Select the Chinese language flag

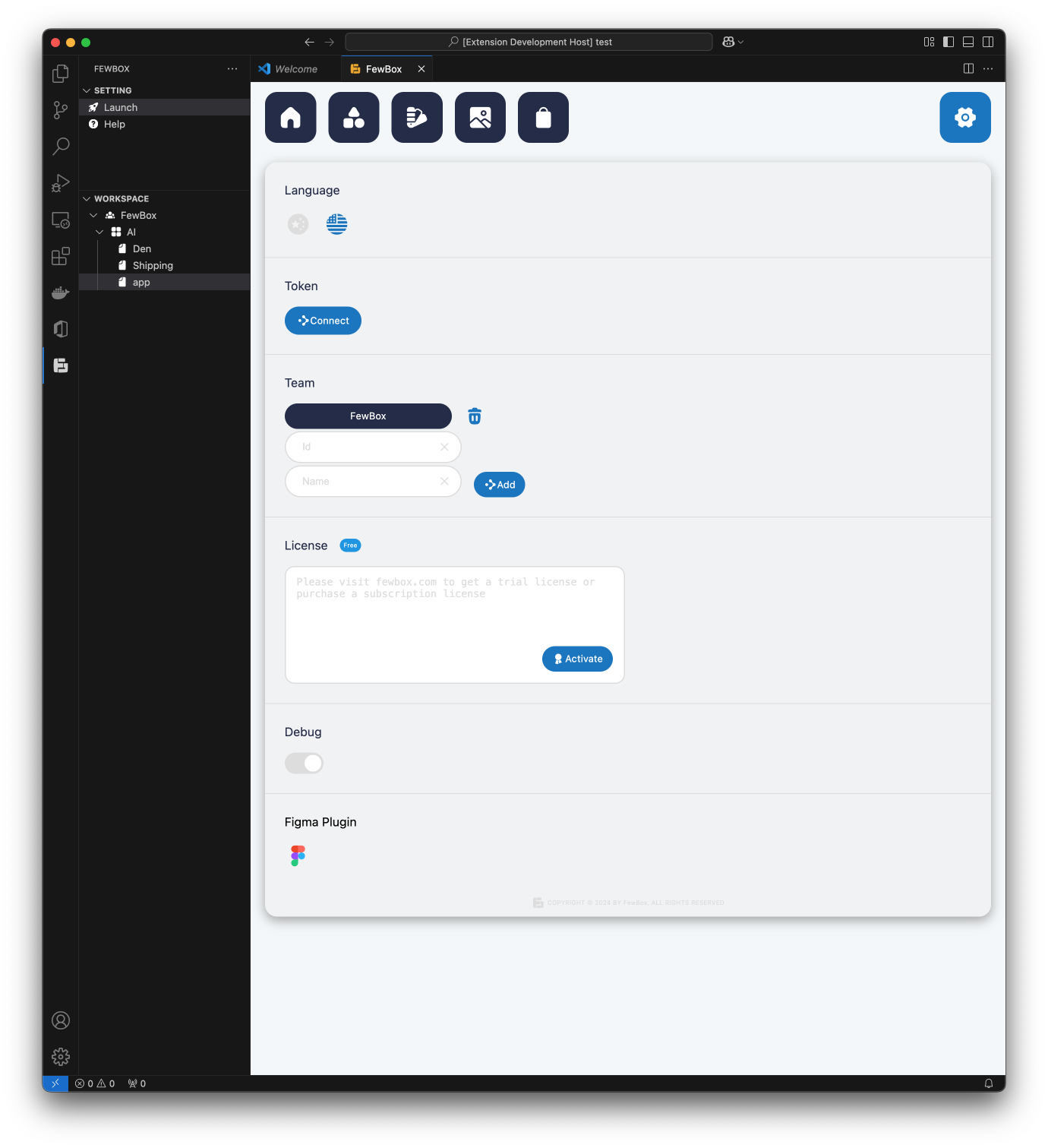point(298,224)
